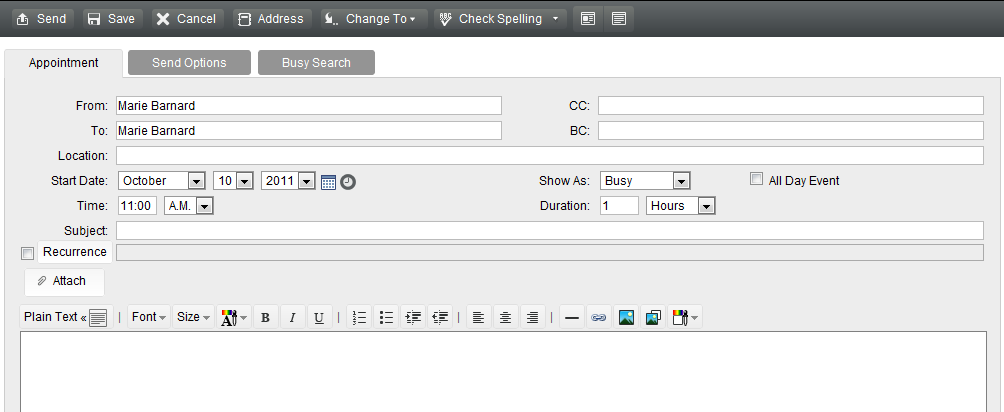Image resolution: width=1004 pixels, height=412 pixels.
Task: Click the insert image icon
Action: click(x=626, y=318)
